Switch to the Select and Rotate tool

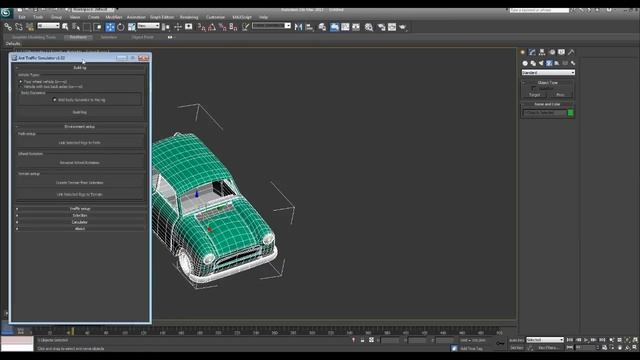coord(121,27)
